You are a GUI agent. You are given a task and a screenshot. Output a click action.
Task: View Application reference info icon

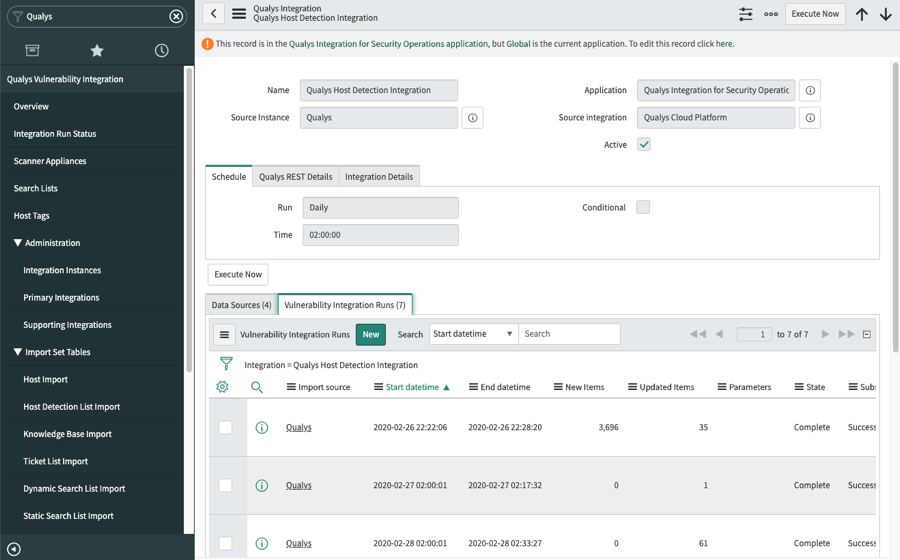(810, 90)
